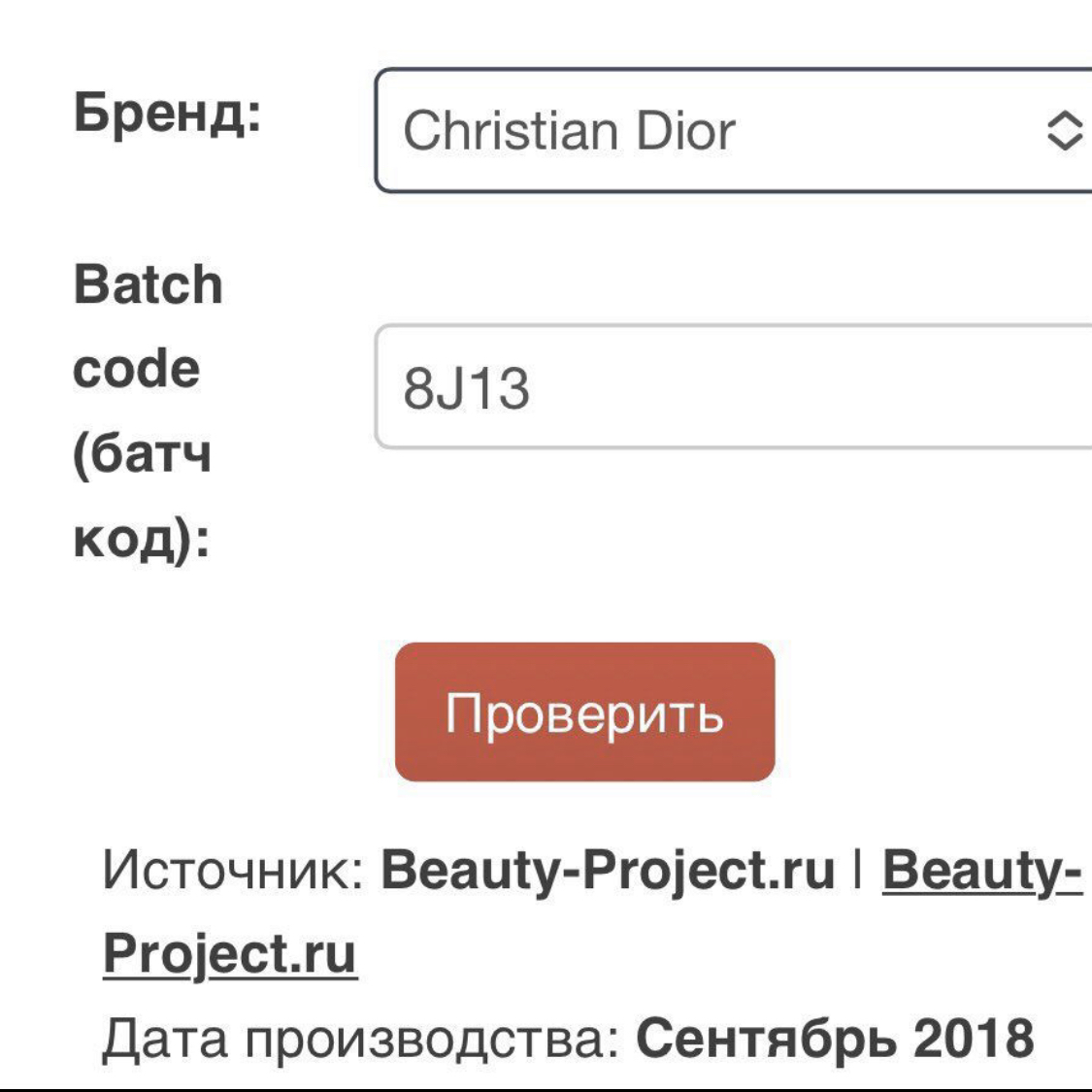This screenshot has width=1092, height=1092.
Task: Click the Бренд: label
Action: point(167,114)
